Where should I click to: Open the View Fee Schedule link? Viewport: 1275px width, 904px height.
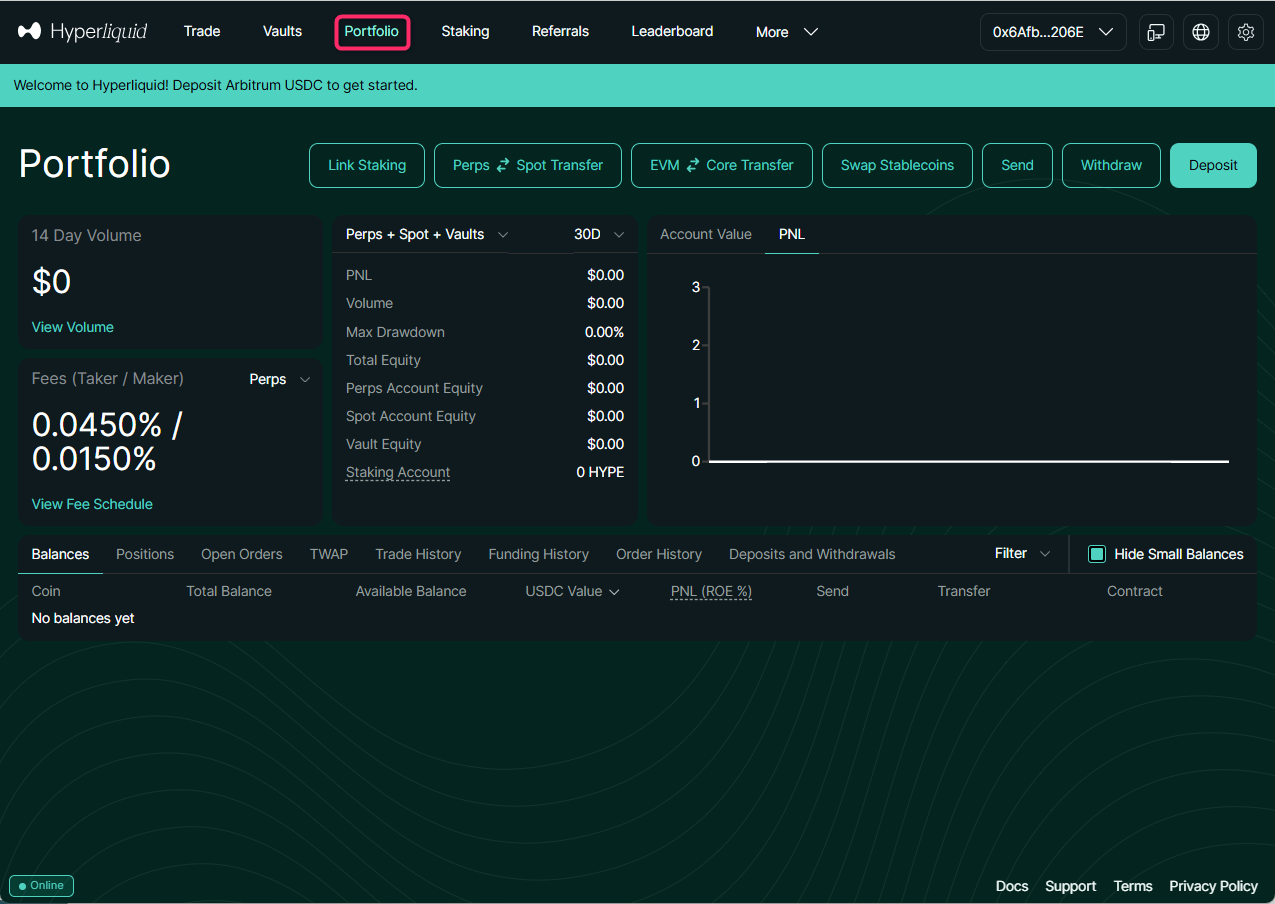[92, 504]
